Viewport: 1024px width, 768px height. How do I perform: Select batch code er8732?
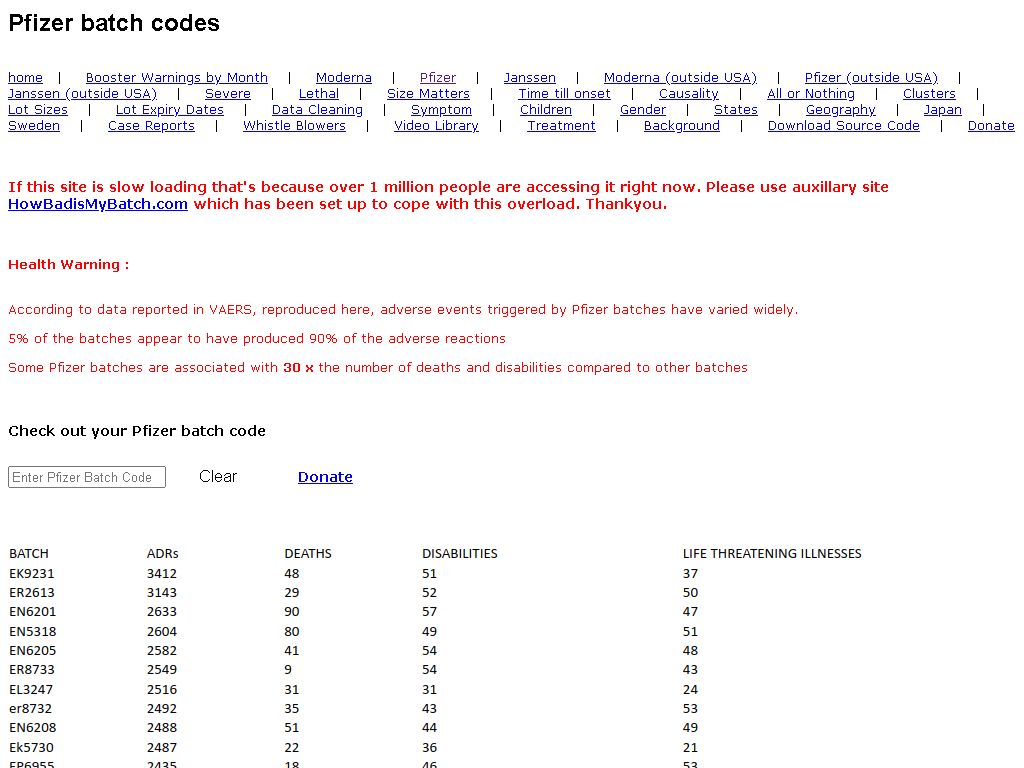coord(31,709)
